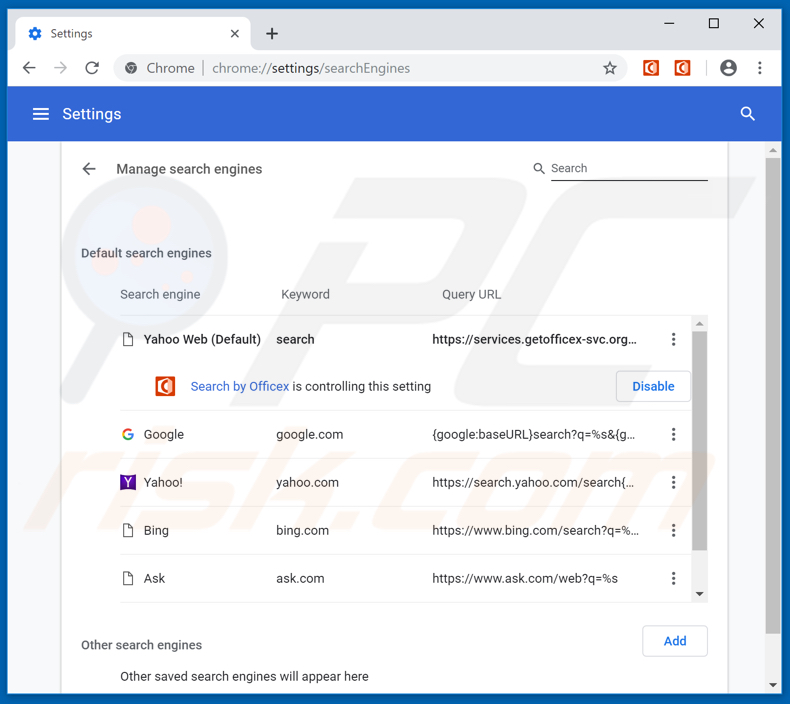Click the search.yahoo.com query URL text
The height and width of the screenshot is (704, 790).
pos(533,482)
